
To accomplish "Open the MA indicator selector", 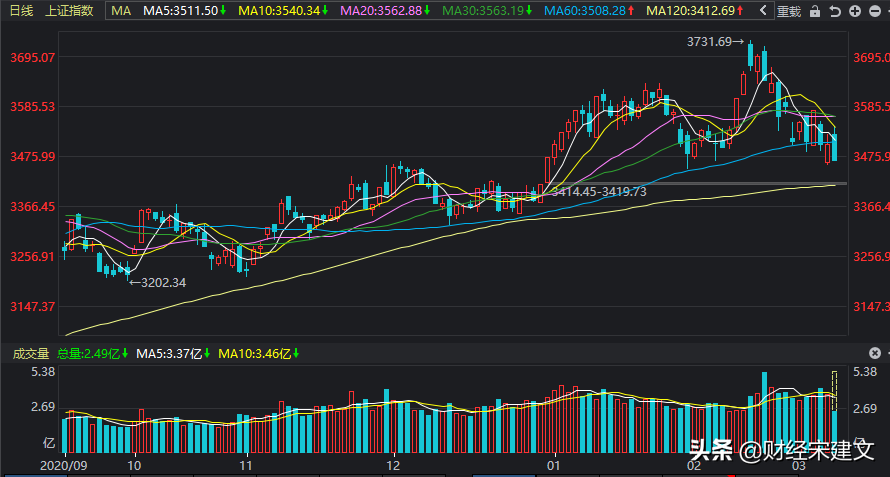I will (x=120, y=11).
